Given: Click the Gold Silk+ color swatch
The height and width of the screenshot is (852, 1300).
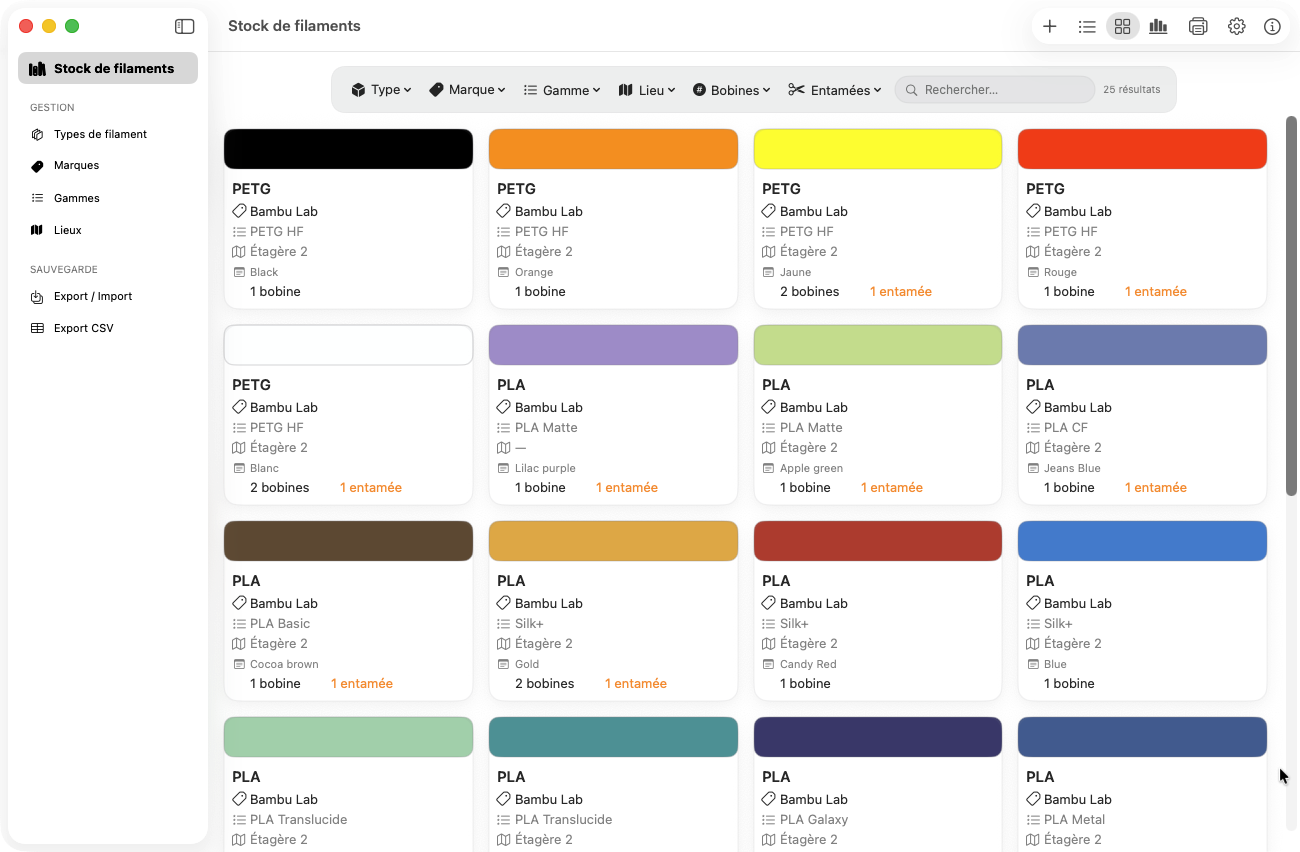Looking at the screenshot, I should [x=613, y=541].
